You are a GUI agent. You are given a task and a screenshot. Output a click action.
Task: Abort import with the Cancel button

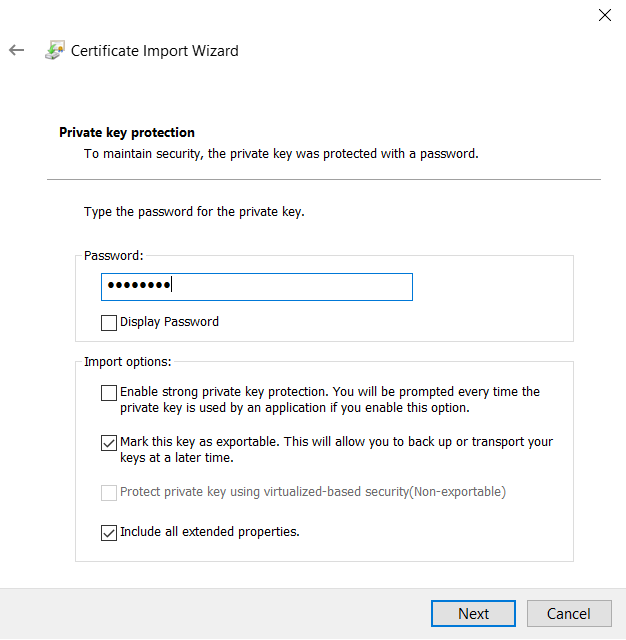569,613
